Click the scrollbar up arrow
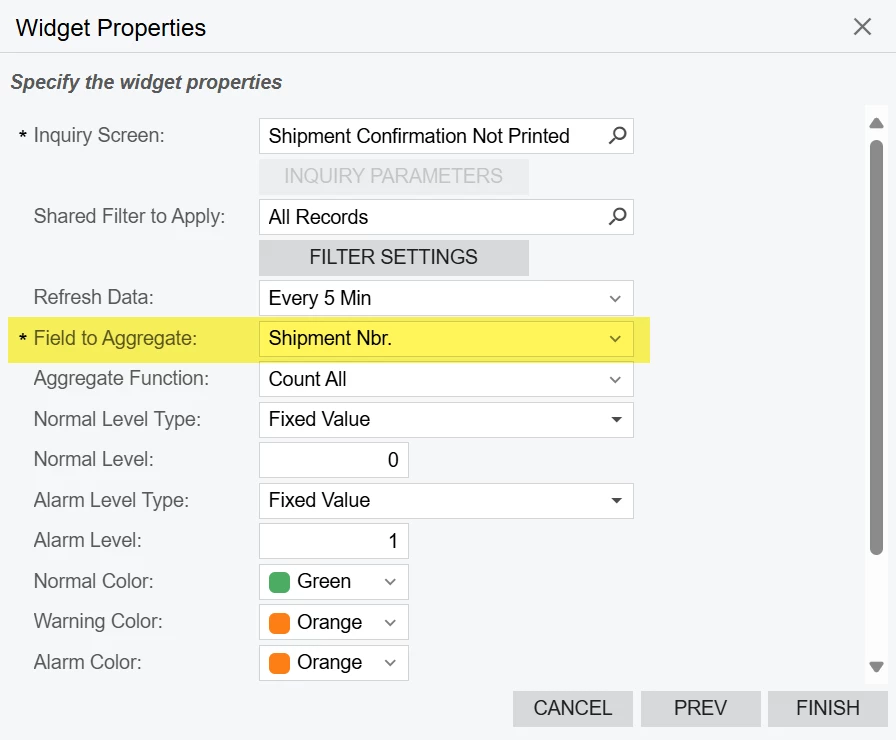 point(876,123)
